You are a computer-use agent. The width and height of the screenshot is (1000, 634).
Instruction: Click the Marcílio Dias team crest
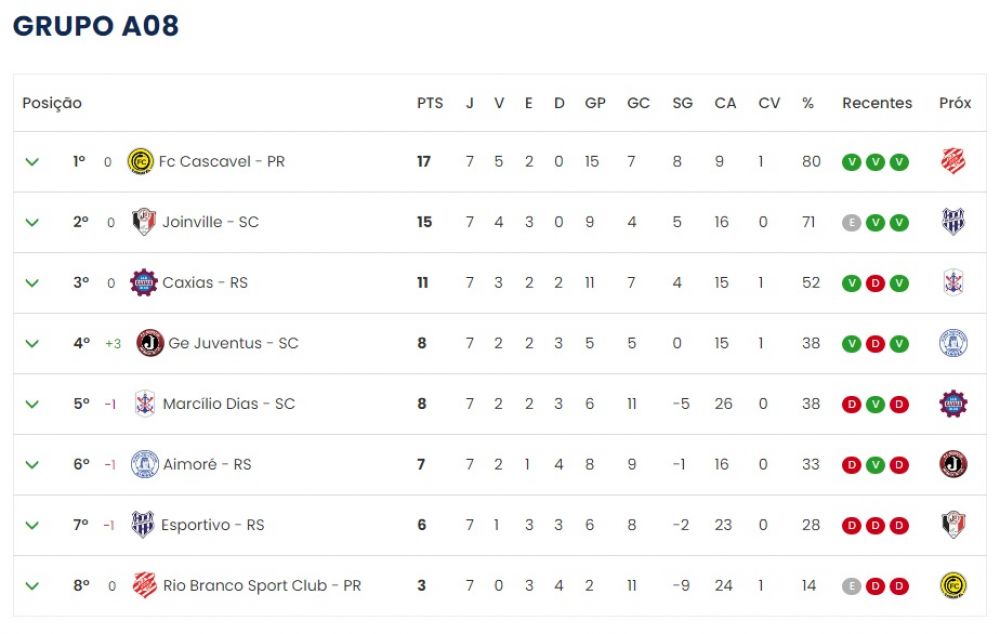click(x=145, y=404)
